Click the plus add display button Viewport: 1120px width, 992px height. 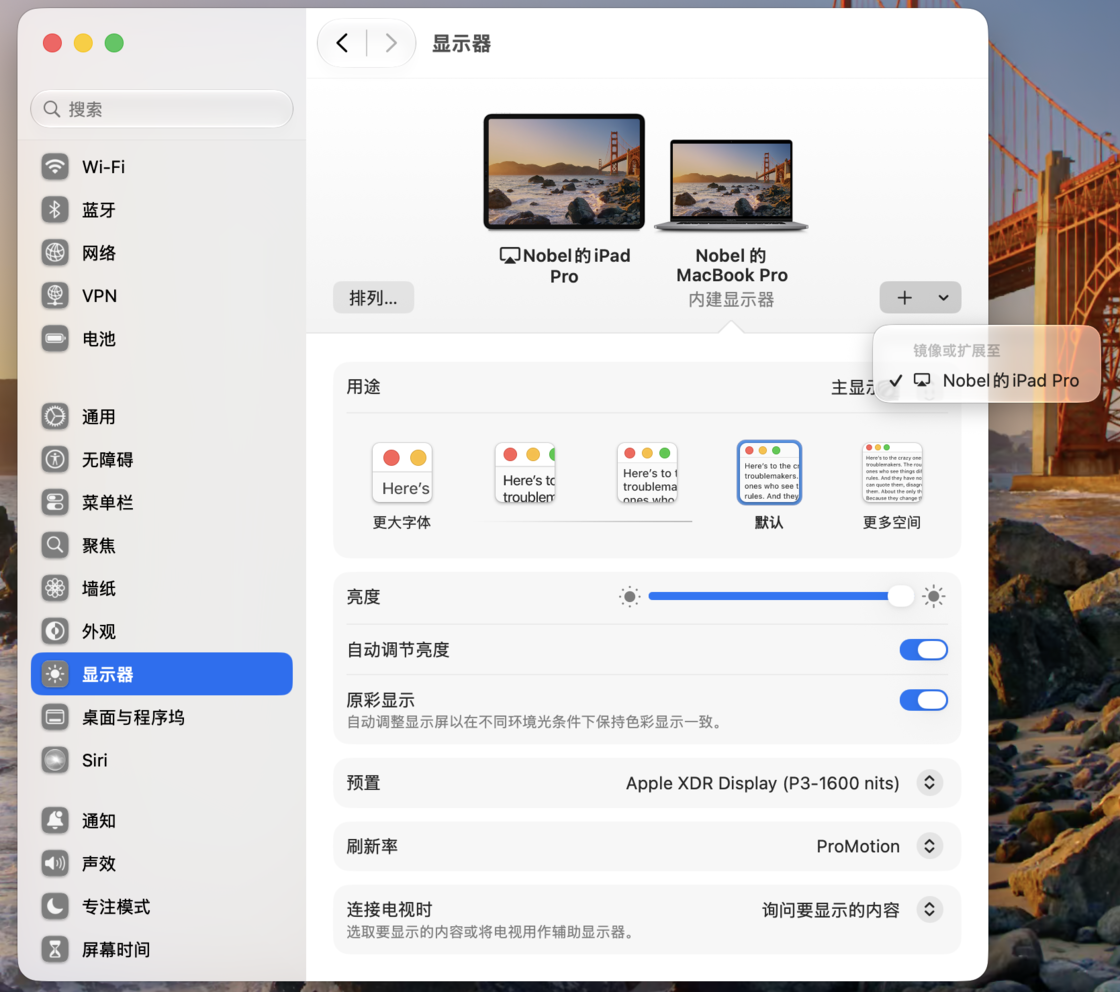tap(904, 298)
